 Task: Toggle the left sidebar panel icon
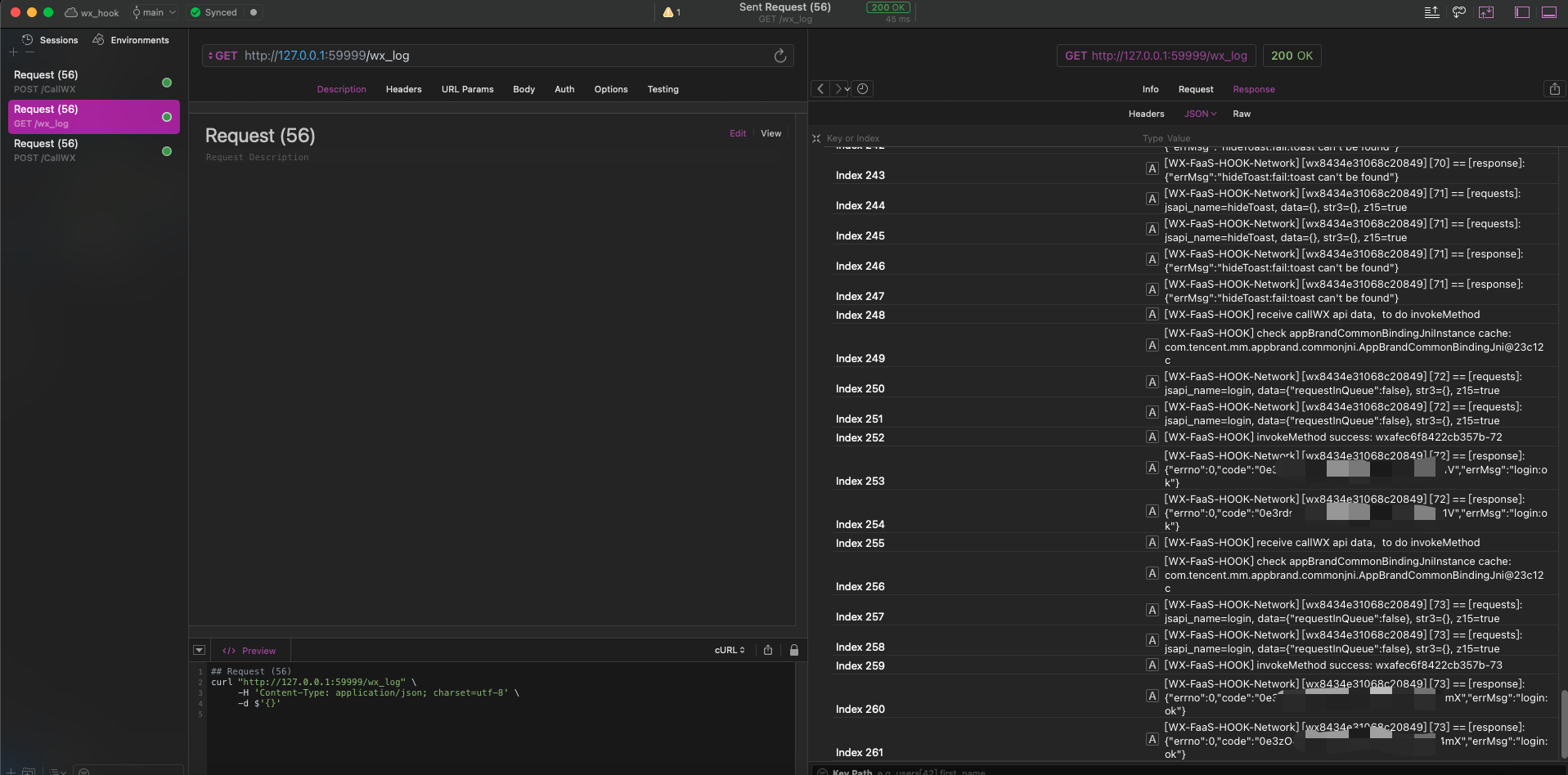click(1522, 12)
